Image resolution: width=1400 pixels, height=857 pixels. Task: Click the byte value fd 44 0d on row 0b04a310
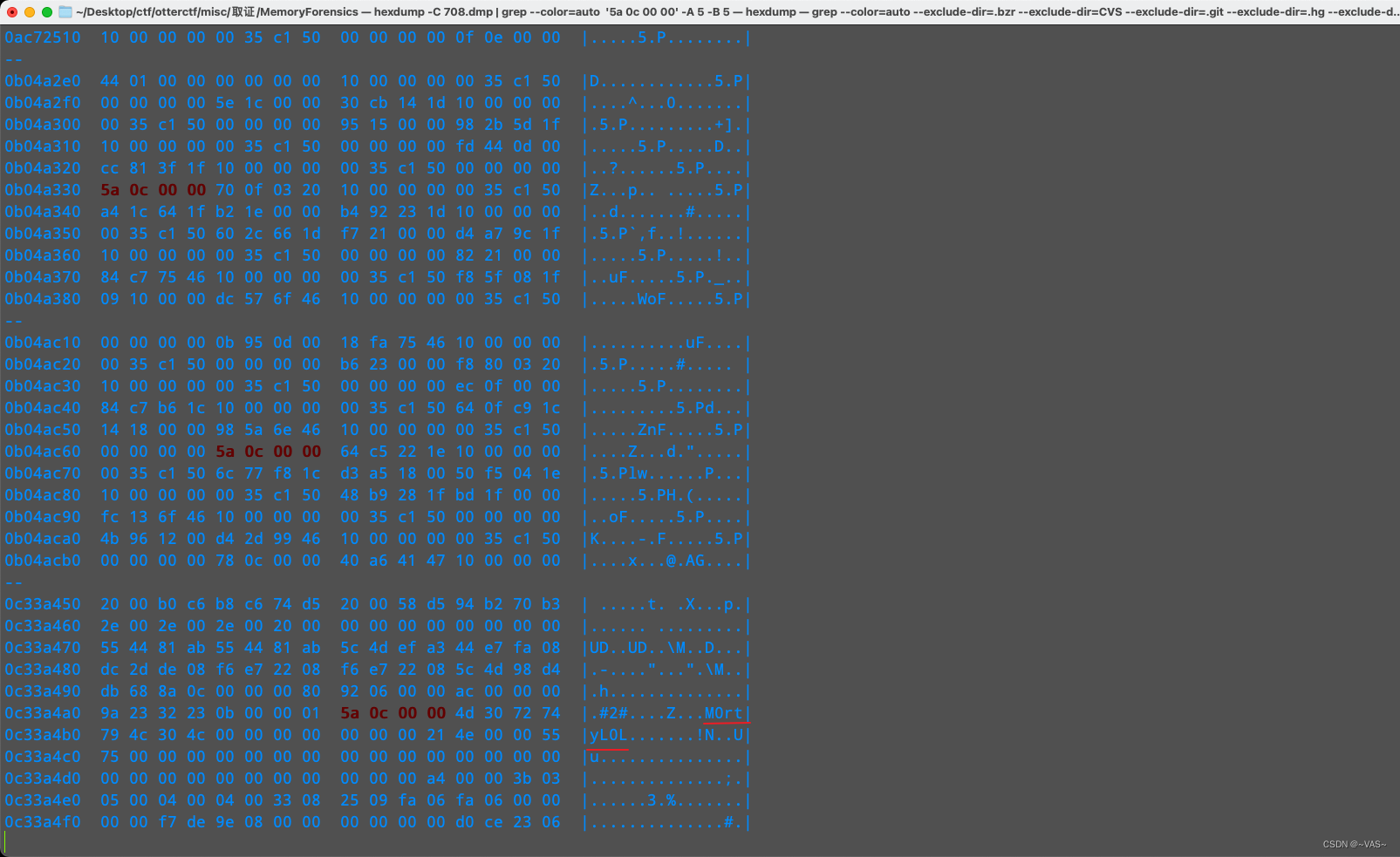[495, 146]
